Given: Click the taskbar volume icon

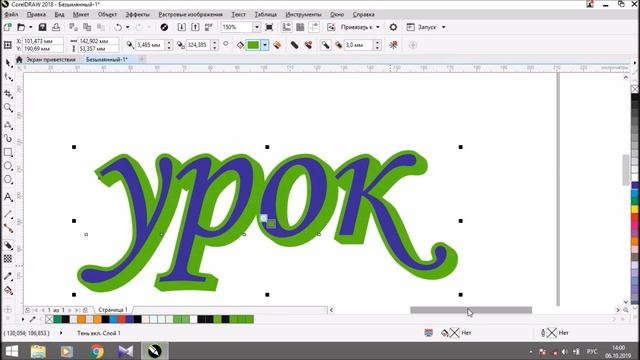Looking at the screenshot, I should (564, 351).
